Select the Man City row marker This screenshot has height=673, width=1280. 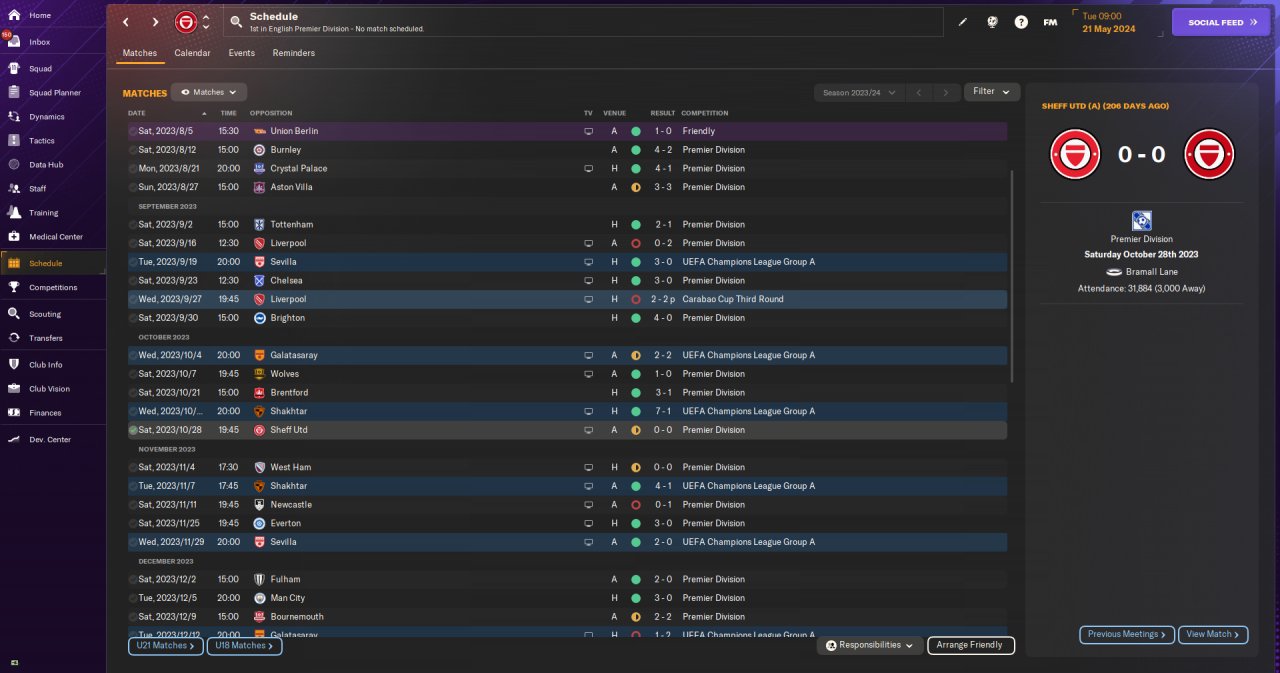(x=133, y=598)
